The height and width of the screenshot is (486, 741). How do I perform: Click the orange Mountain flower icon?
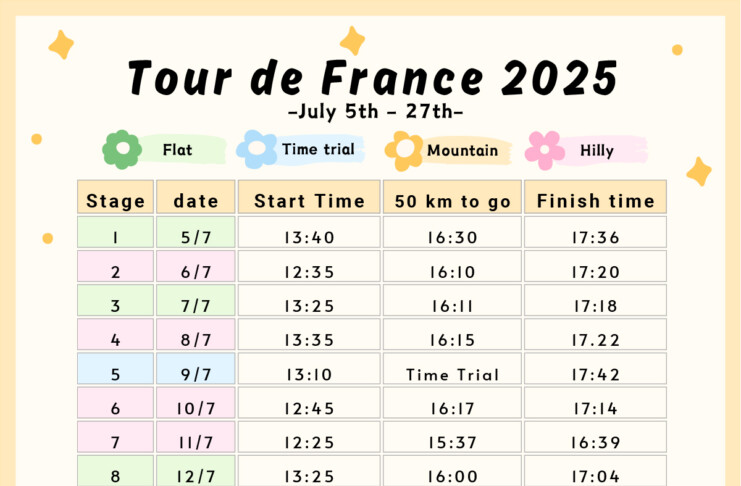coord(405,150)
